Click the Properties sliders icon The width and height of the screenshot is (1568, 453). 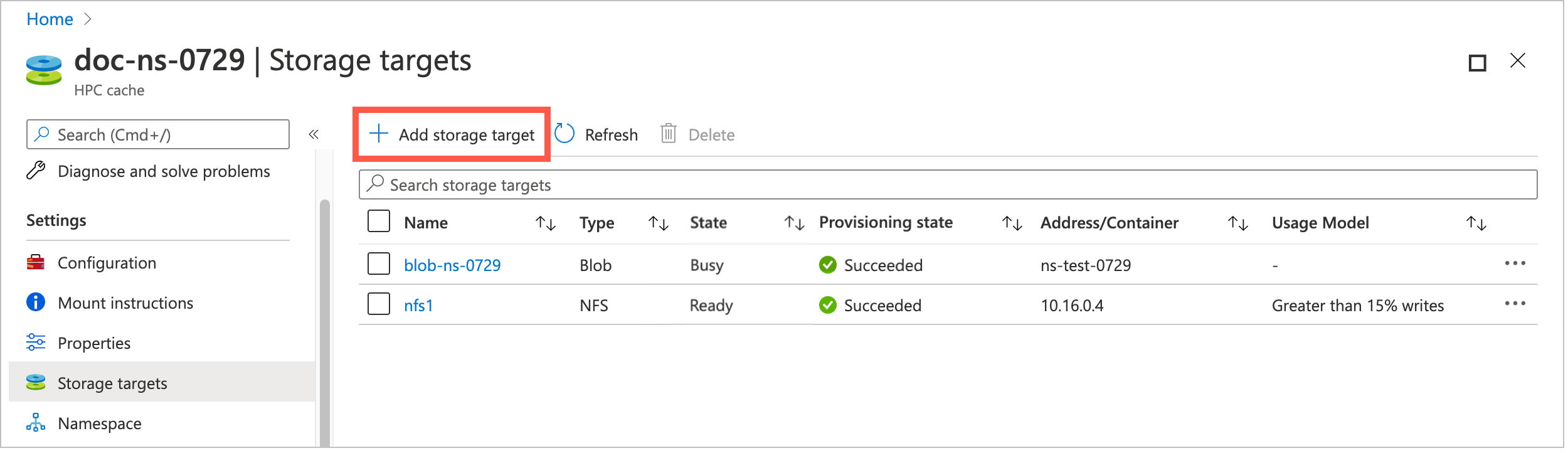coord(36,343)
